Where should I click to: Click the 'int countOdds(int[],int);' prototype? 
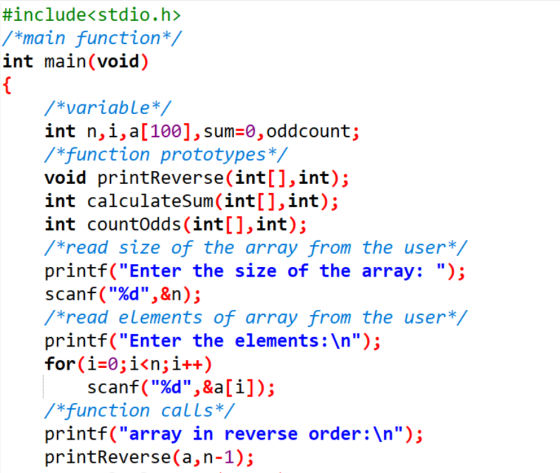(176, 224)
